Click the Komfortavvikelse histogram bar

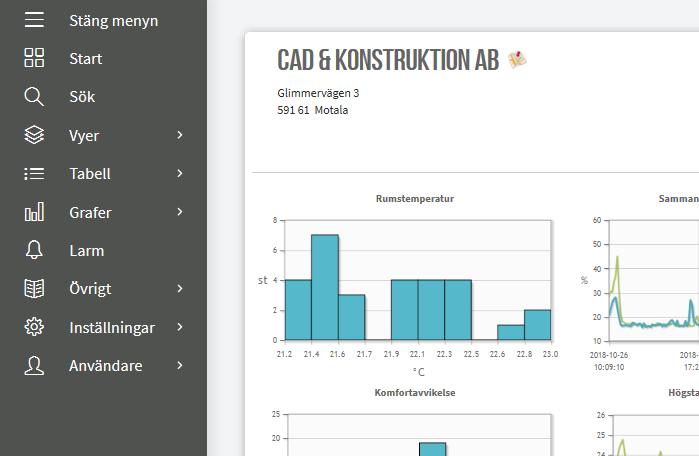click(x=432, y=449)
